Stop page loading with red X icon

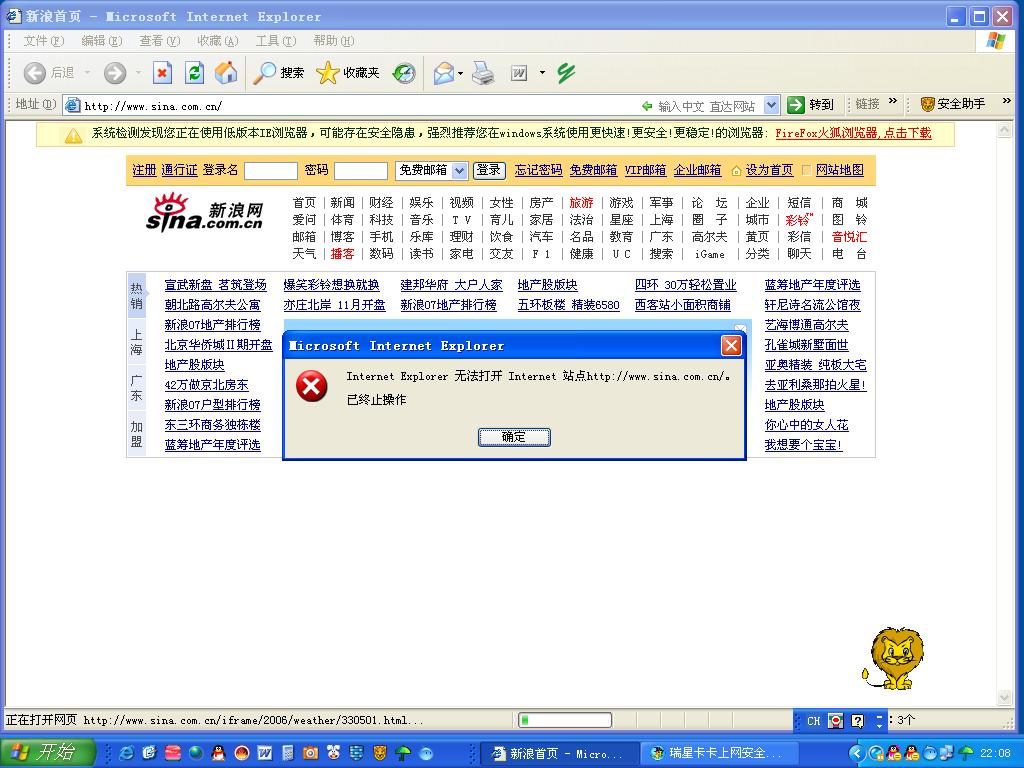162,72
